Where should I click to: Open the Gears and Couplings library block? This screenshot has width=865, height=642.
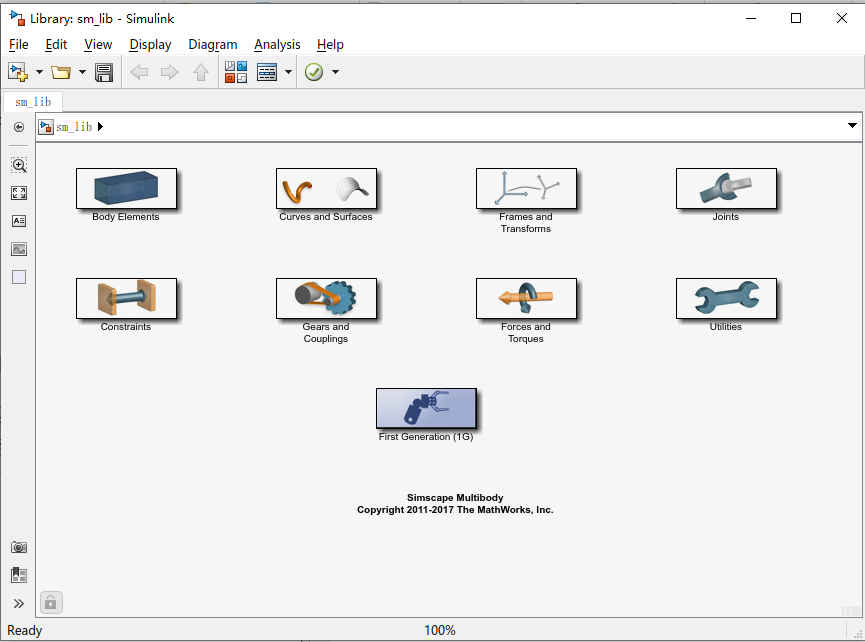326,298
